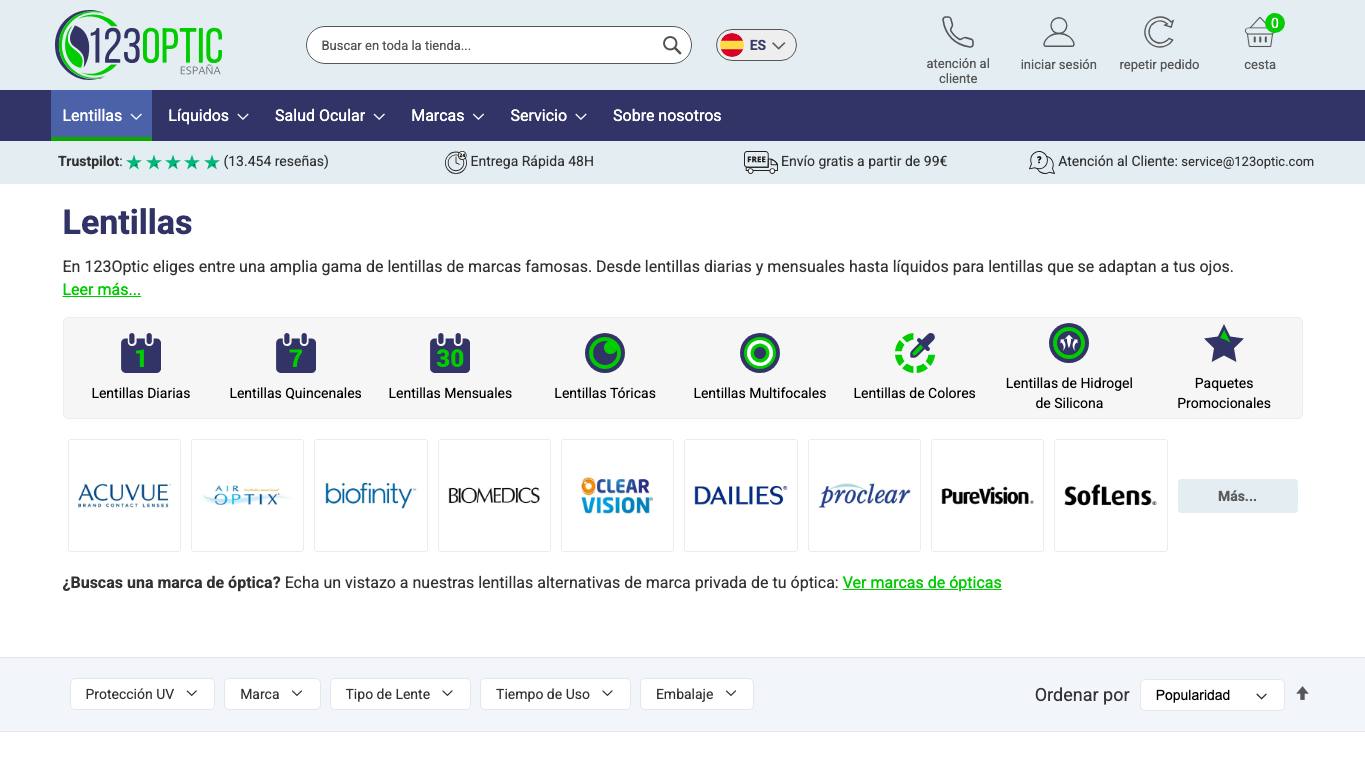
Task: Open the Lentillas Tóricas category icon
Action: coord(605,353)
